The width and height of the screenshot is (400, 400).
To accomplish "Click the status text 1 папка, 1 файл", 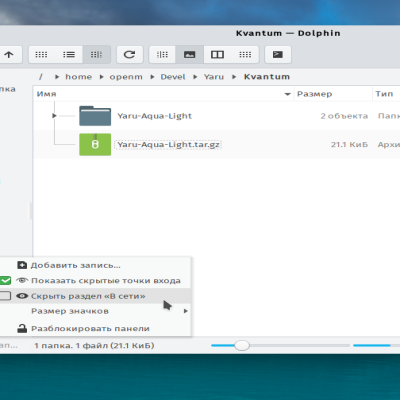I will point(94,346).
